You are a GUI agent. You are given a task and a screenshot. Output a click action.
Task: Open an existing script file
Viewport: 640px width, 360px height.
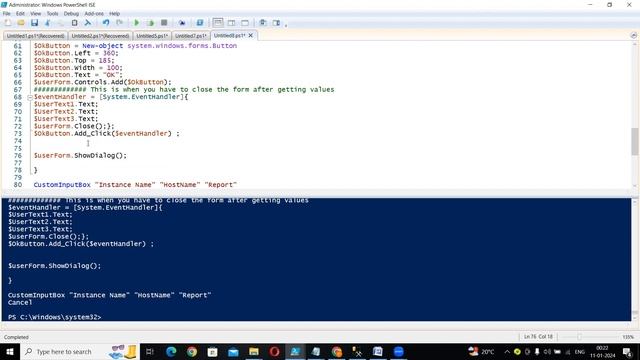click(x=21, y=23)
